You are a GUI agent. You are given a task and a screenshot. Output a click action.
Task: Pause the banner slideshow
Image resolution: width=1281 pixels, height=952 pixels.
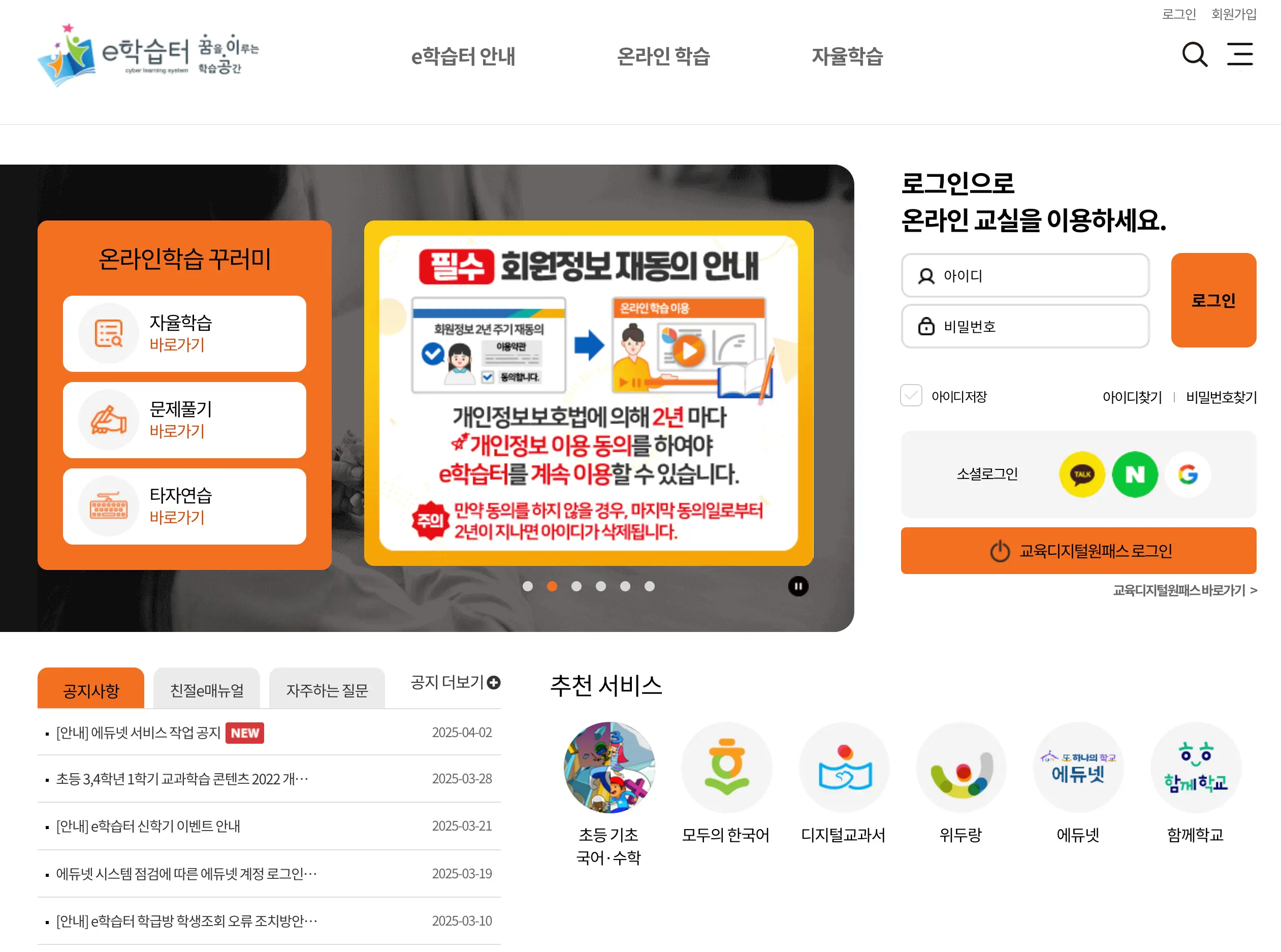798,586
